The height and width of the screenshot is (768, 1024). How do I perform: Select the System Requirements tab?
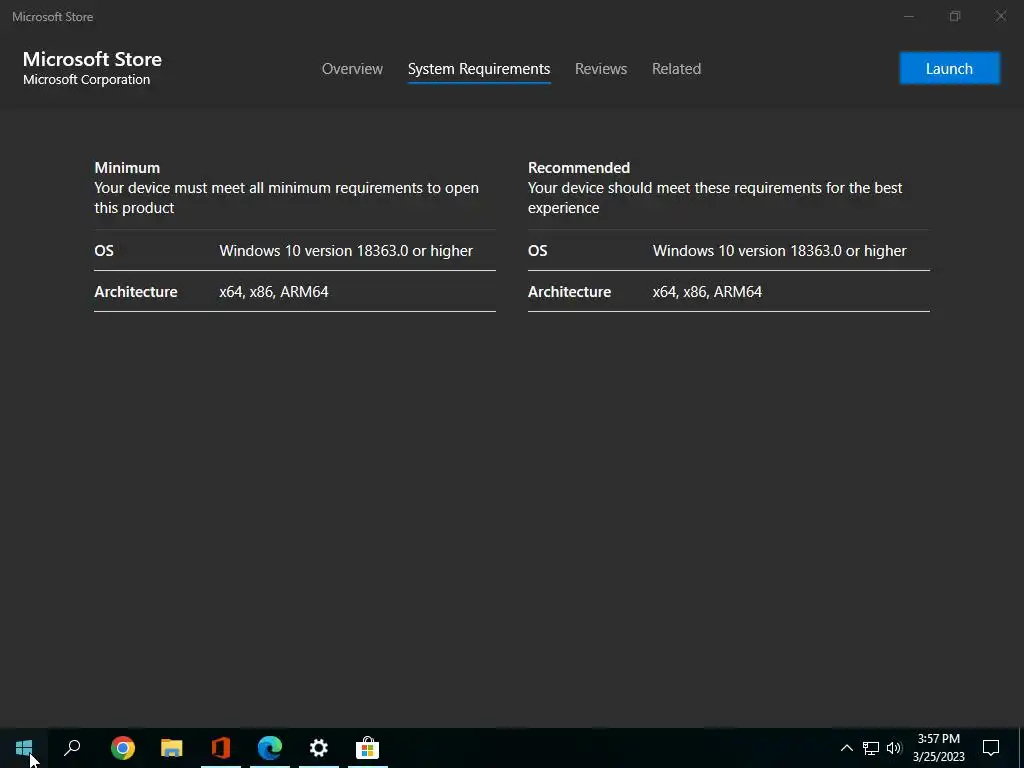479,69
